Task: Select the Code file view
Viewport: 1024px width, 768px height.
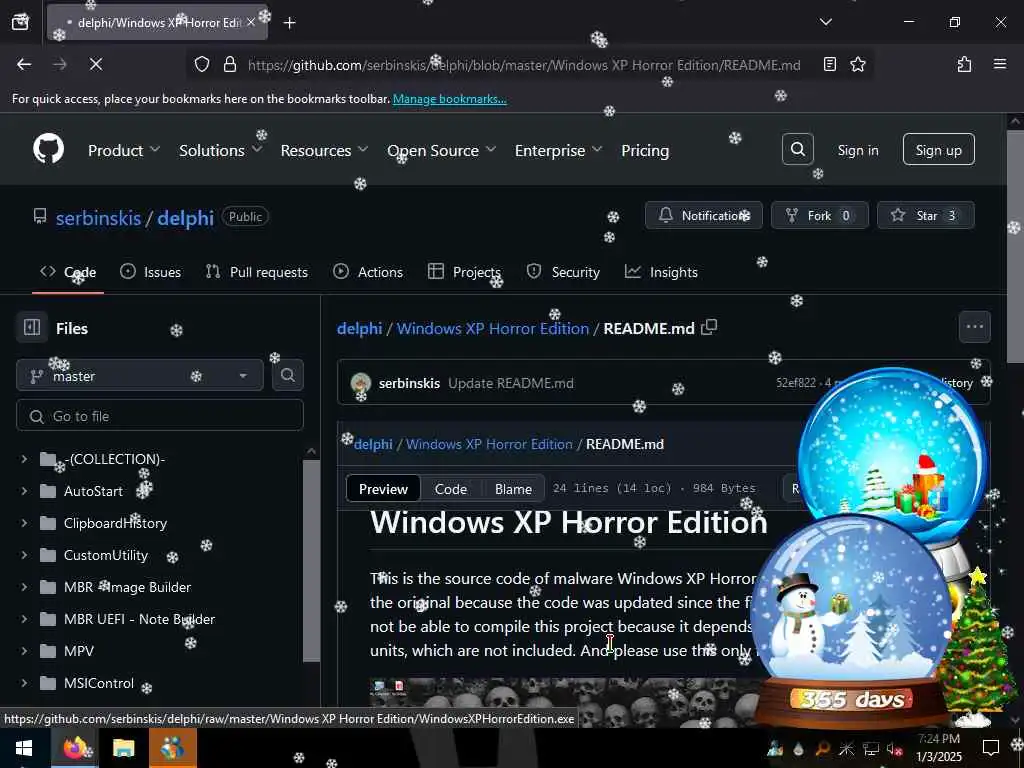Action: tap(451, 488)
